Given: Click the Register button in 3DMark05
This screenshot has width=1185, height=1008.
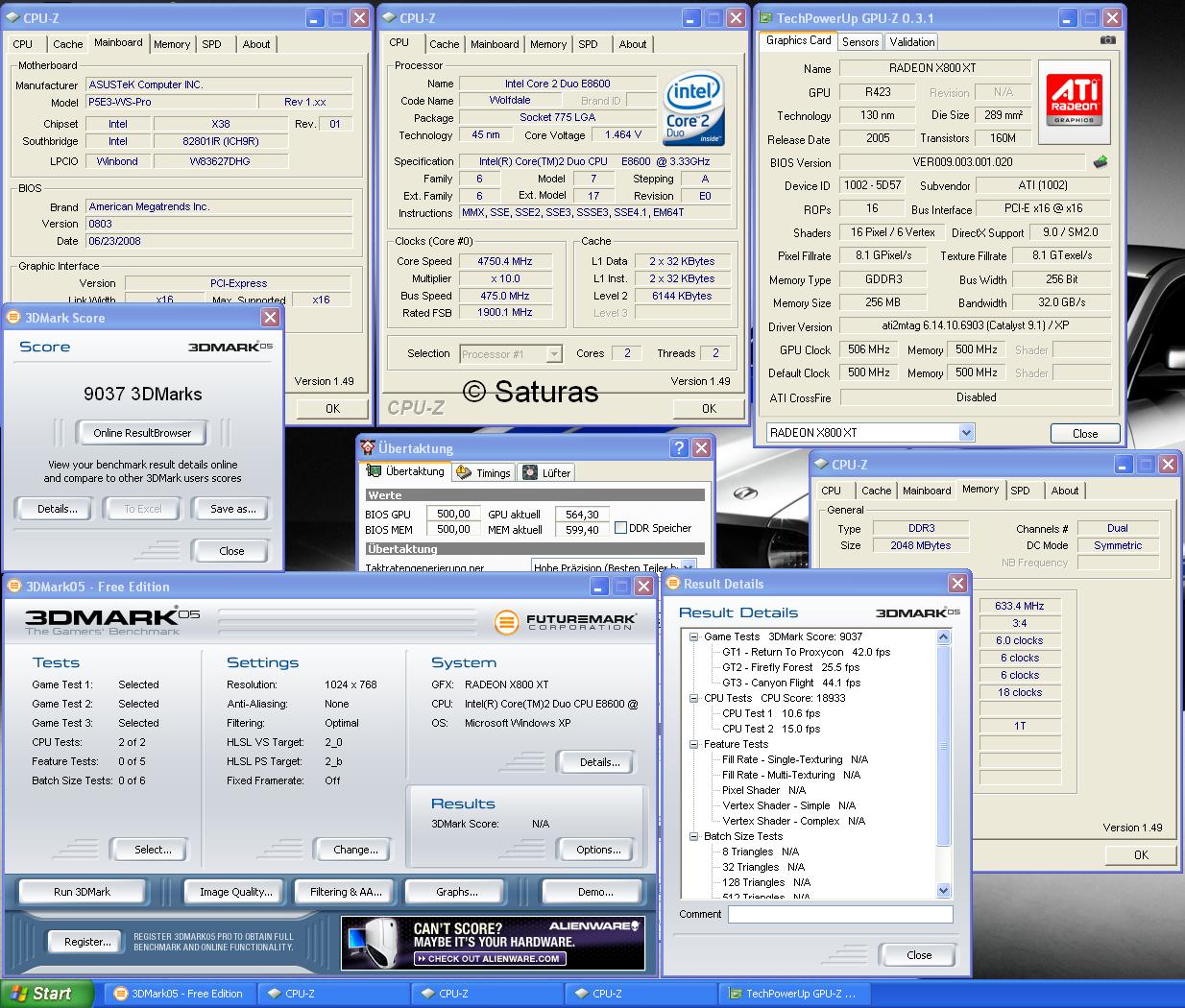Looking at the screenshot, I should pos(87,942).
